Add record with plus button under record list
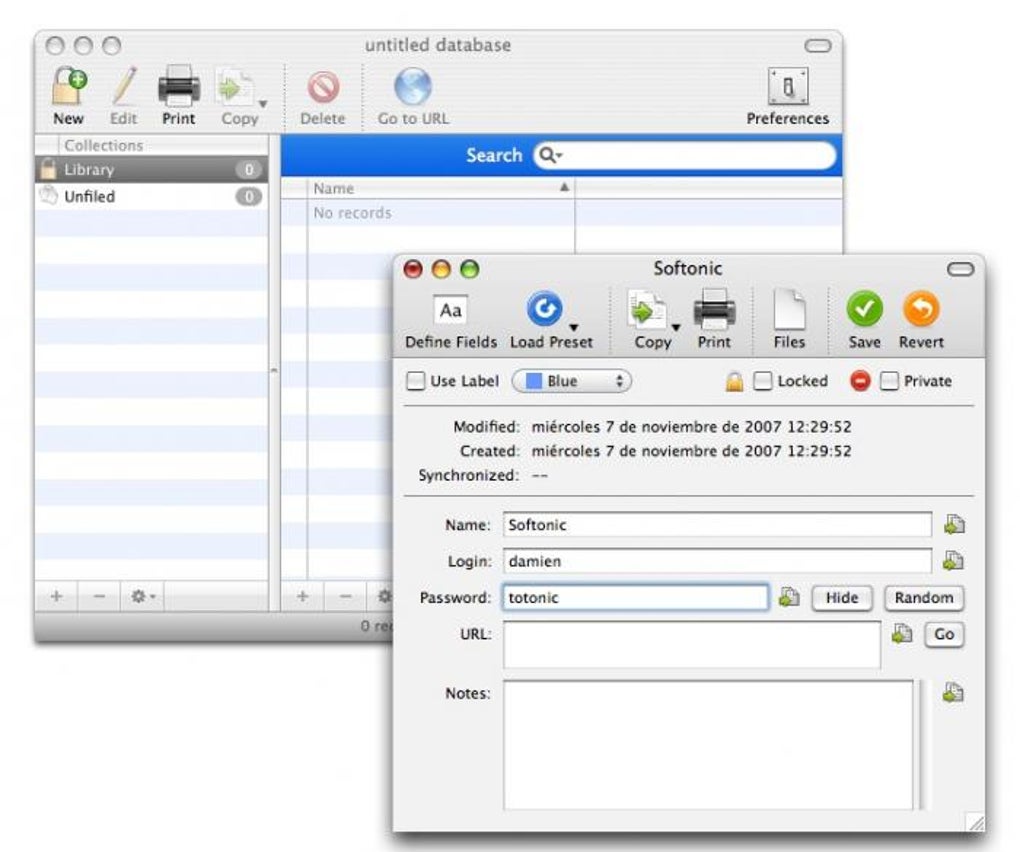This screenshot has width=1020, height=852. pyautogui.click(x=302, y=596)
